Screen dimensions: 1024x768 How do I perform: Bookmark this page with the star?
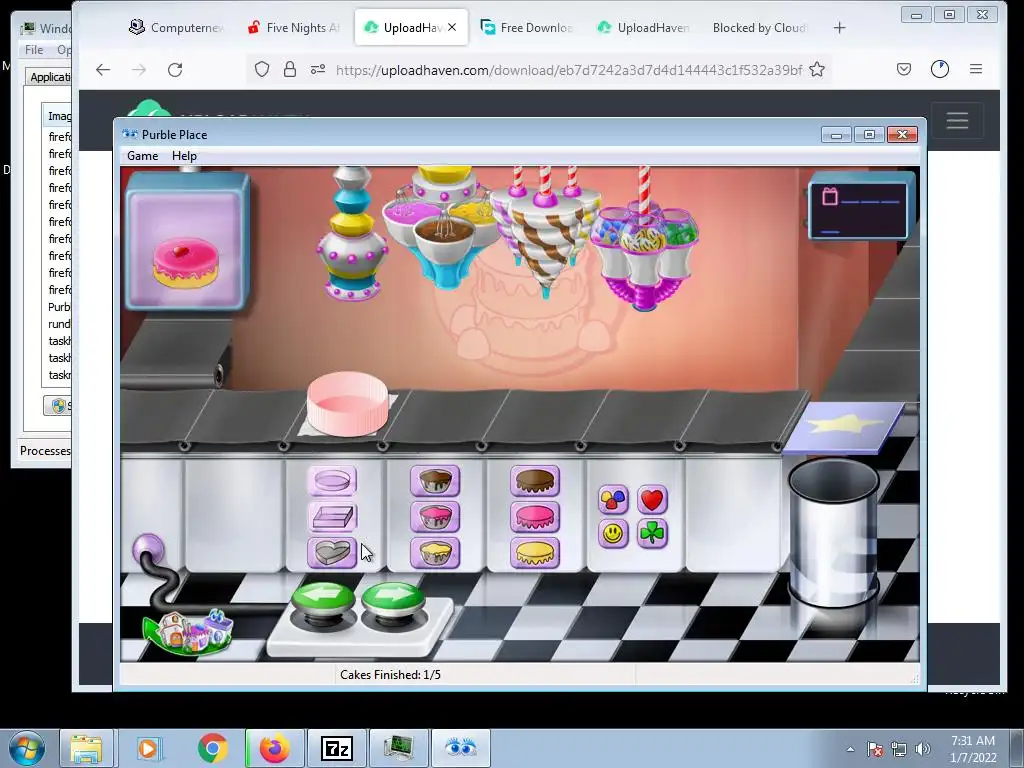pyautogui.click(x=817, y=70)
